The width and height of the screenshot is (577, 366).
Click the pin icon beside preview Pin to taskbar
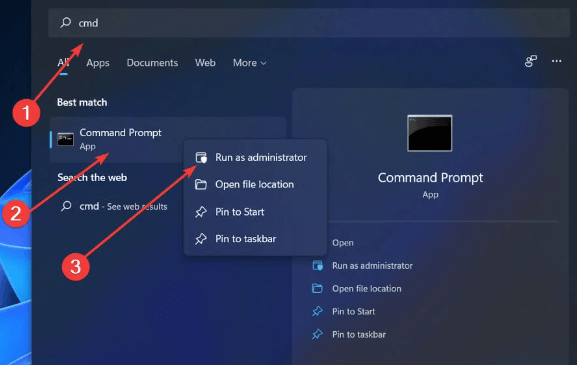[x=317, y=334]
